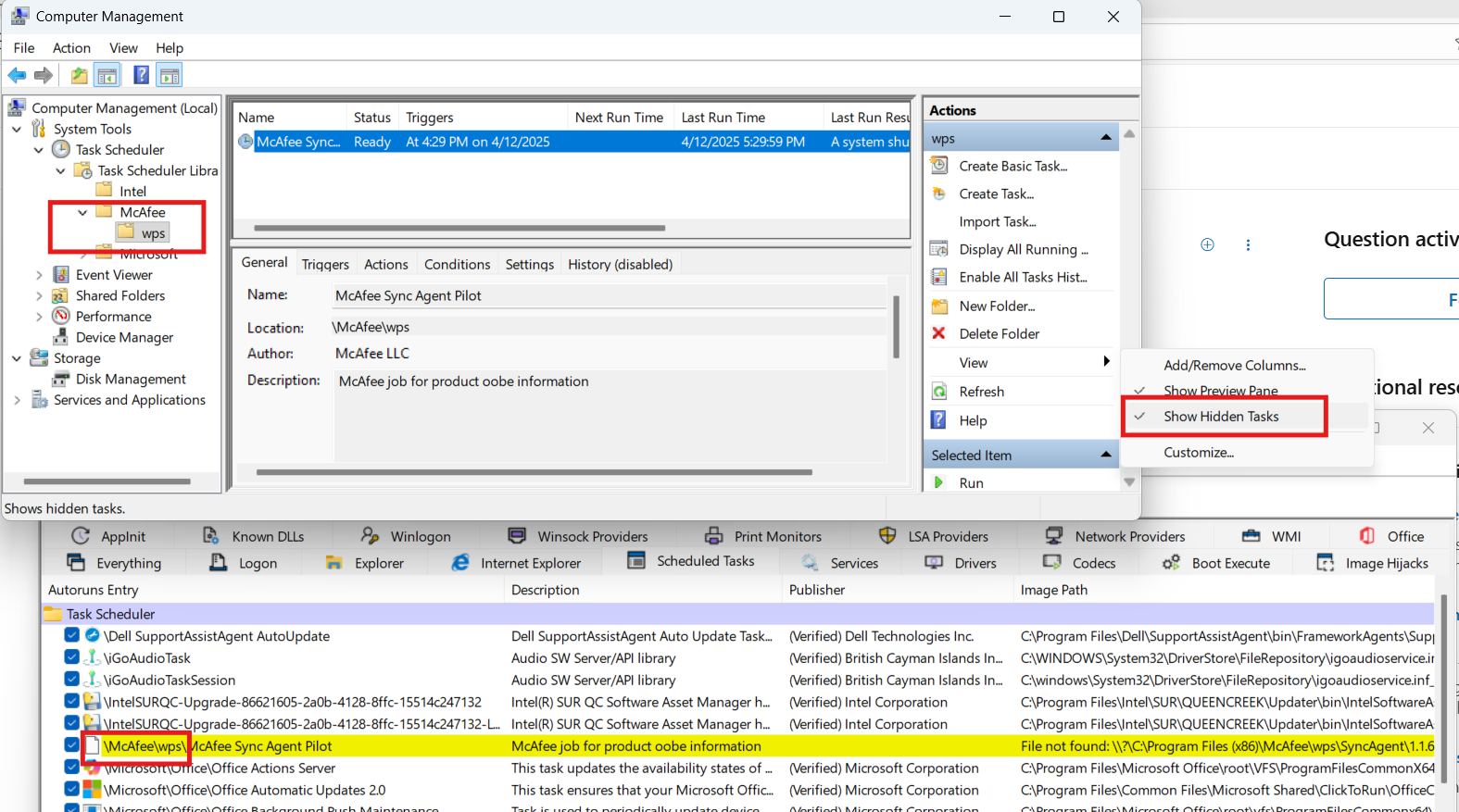Collapse the Task Scheduler Library node

tap(61, 170)
